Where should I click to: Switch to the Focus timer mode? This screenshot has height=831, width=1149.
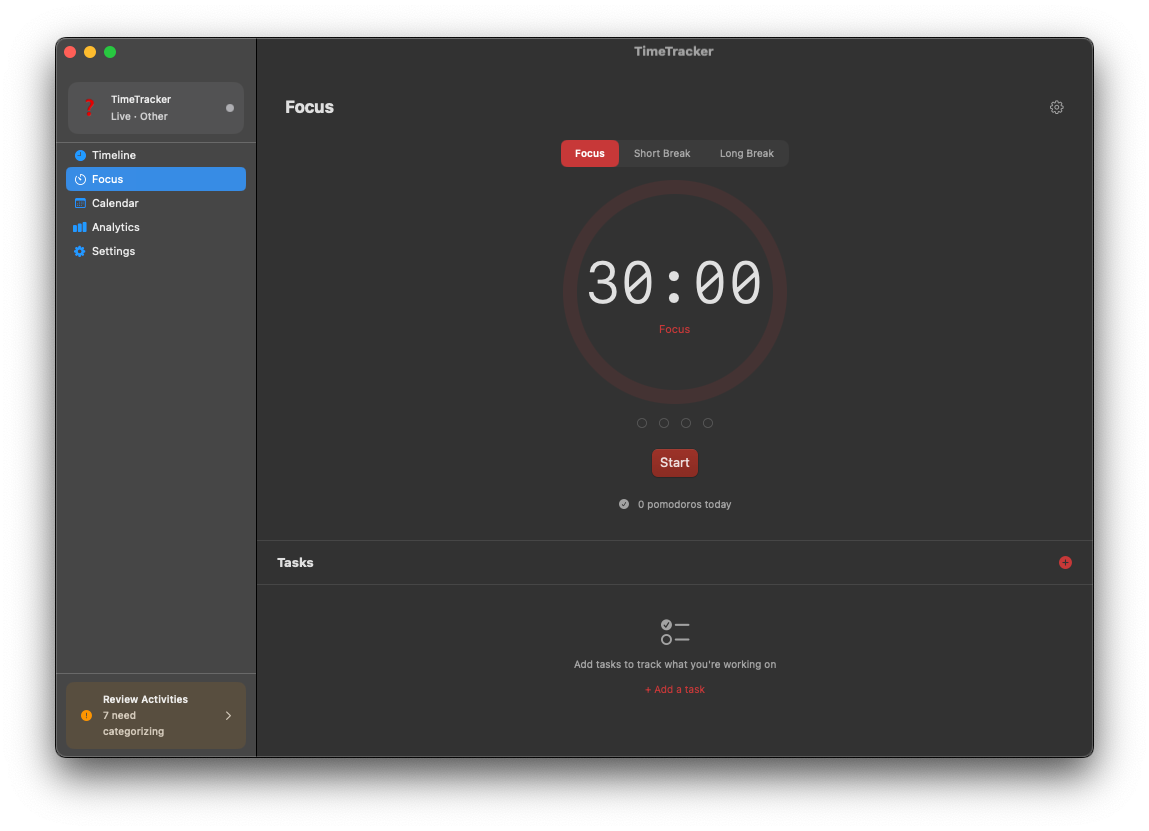(590, 153)
